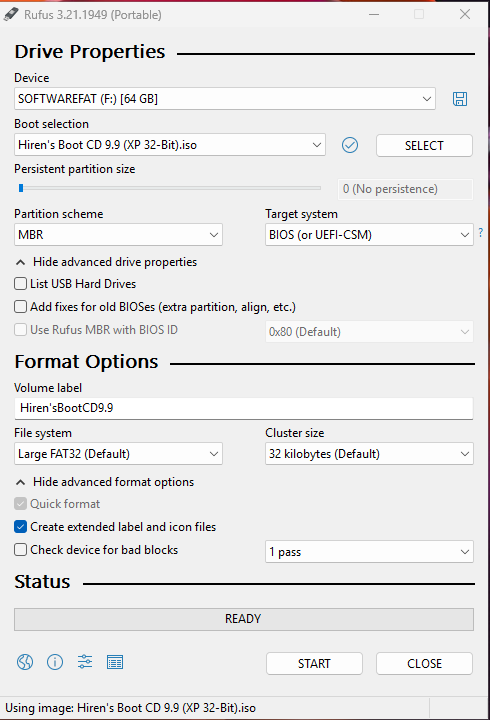Click the Quick format checkbox
The image size is (490, 720).
[20, 504]
